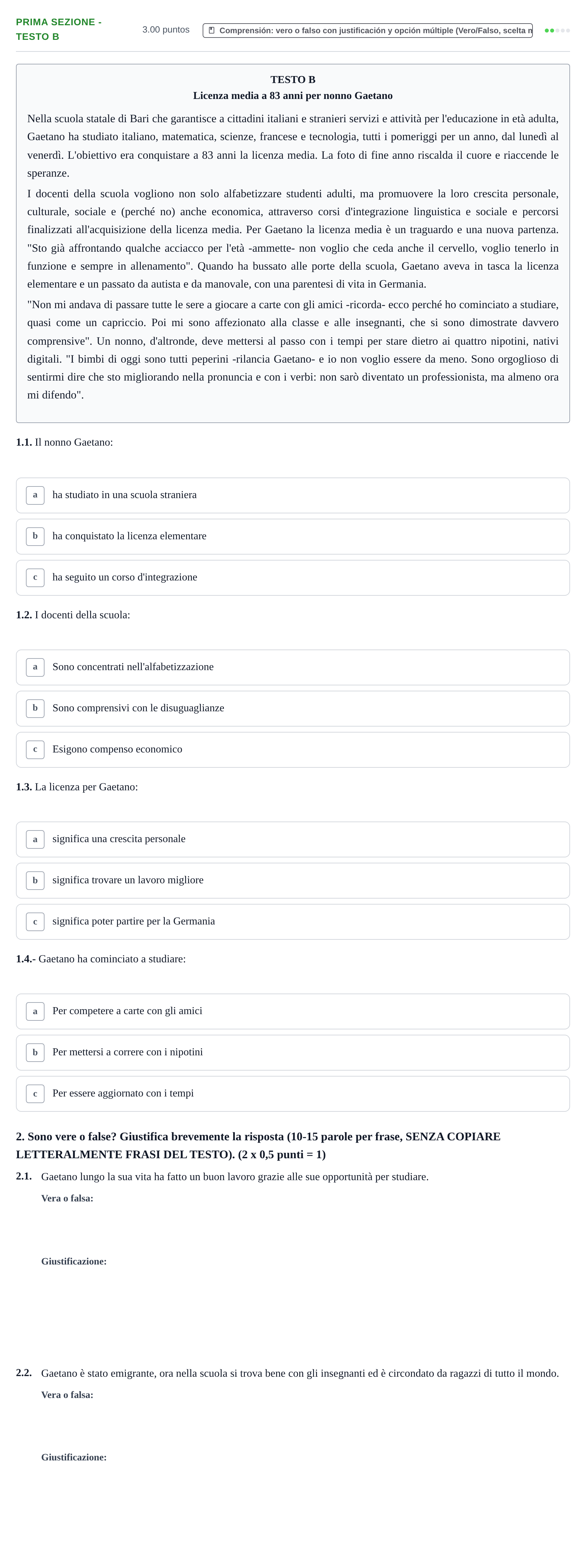Choose 'significa trovare un lavoro migliore' answer
Screen dimensions: 586x1568
point(292,880)
